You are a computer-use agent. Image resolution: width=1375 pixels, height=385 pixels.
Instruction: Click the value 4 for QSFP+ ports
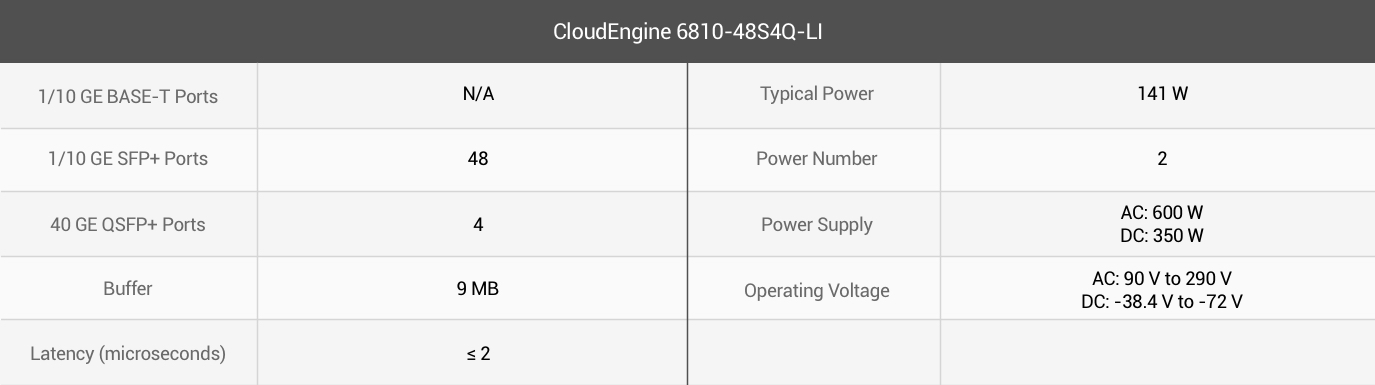click(478, 224)
